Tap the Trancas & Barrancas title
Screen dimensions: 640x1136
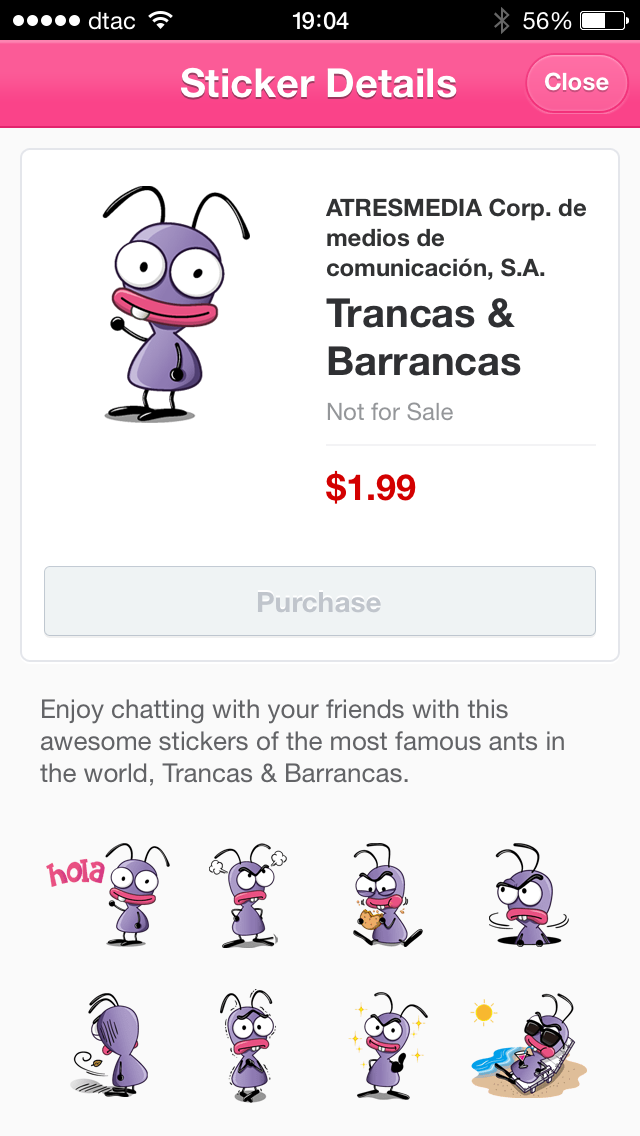pyautogui.click(x=424, y=337)
